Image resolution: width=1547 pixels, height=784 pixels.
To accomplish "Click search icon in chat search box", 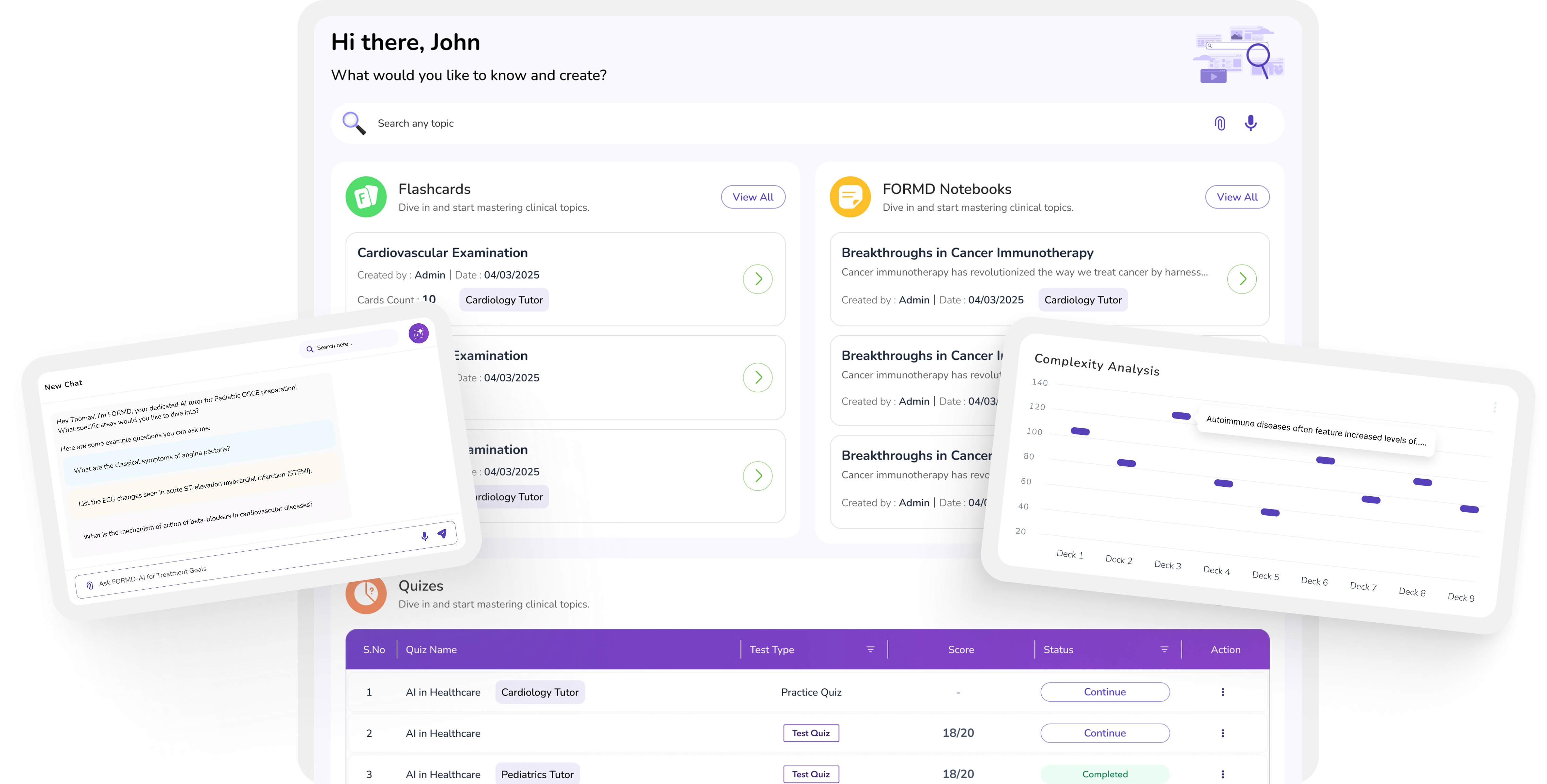I will [x=310, y=349].
